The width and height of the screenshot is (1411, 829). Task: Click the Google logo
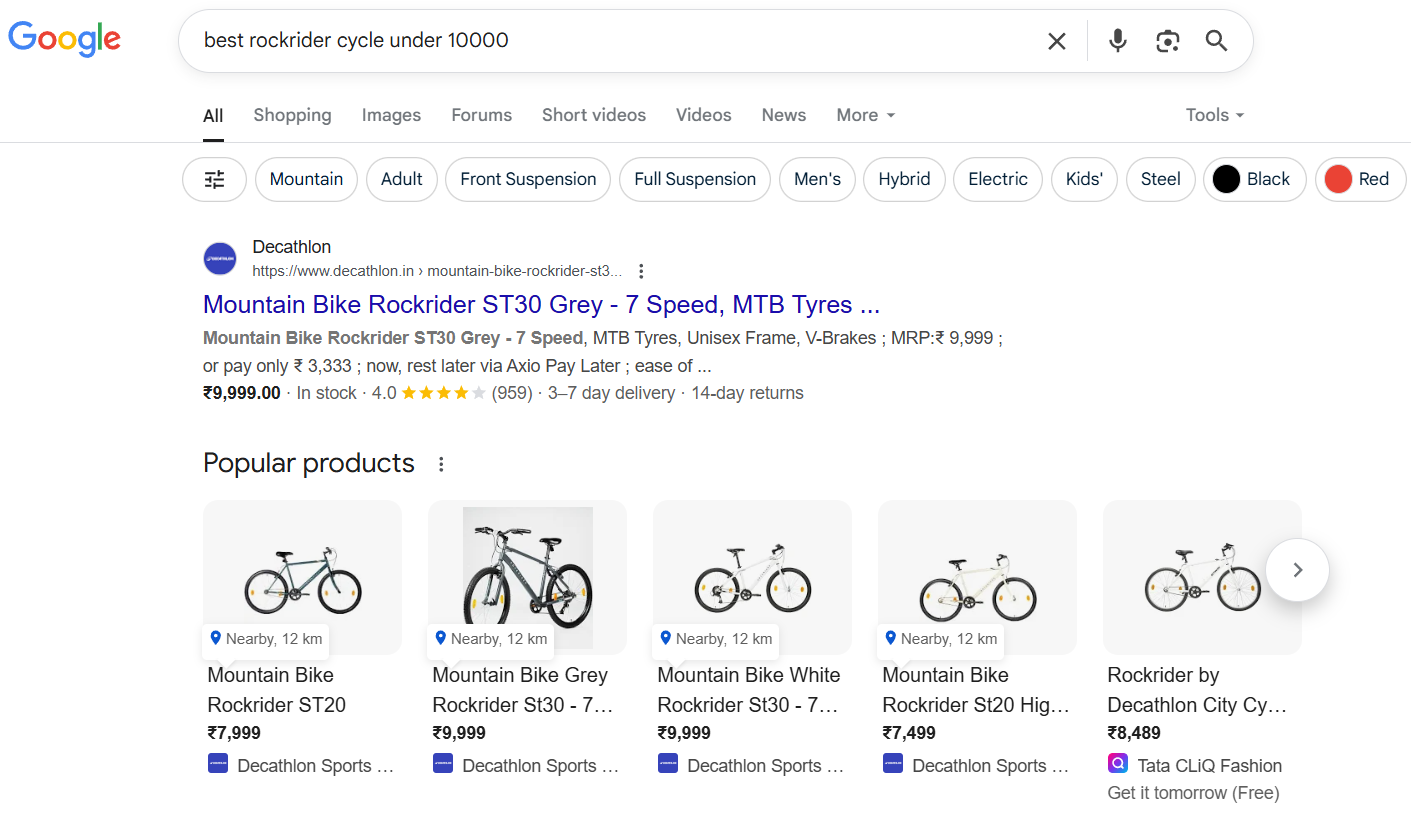(64, 39)
